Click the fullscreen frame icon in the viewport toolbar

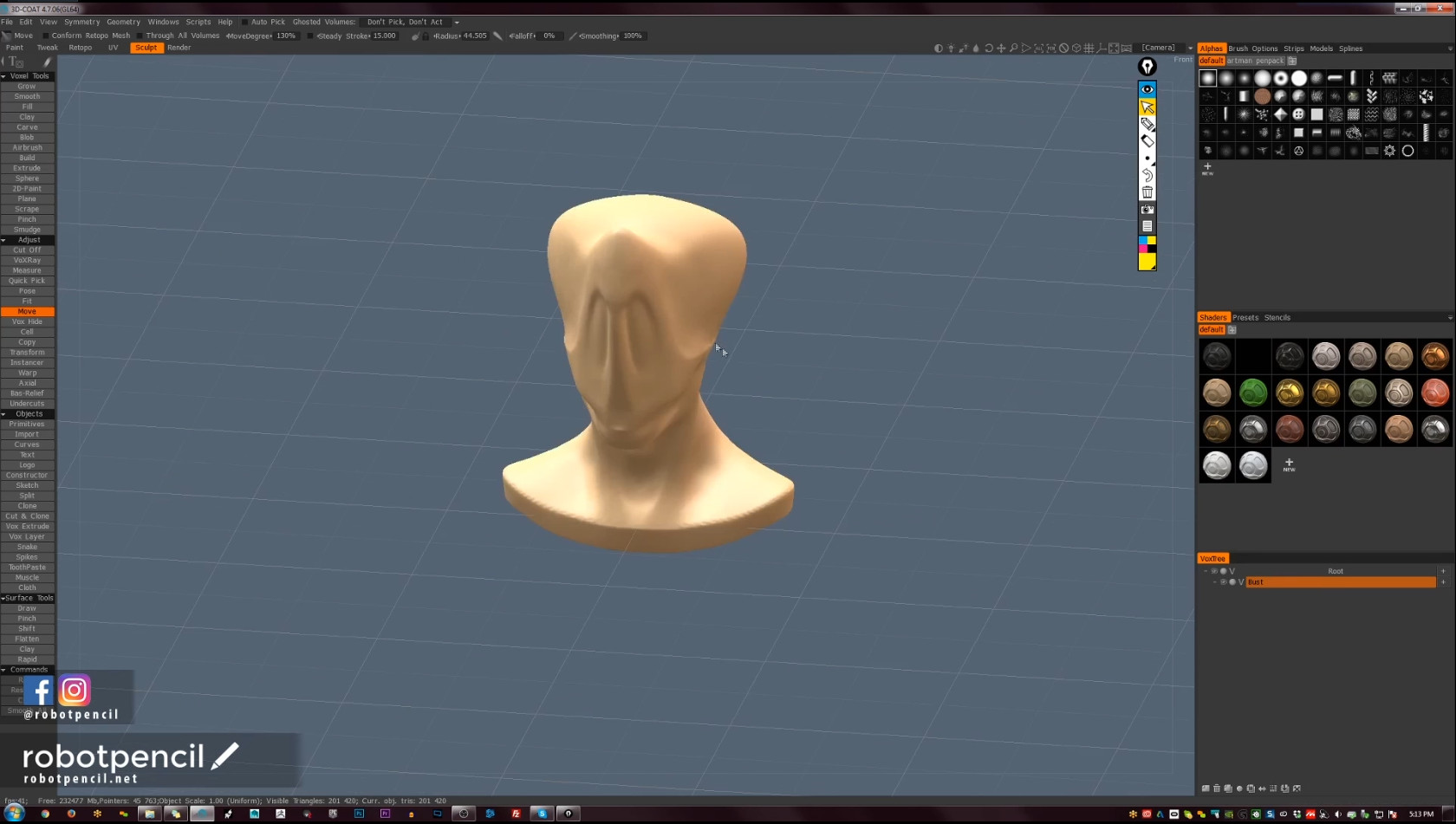pos(1114,49)
